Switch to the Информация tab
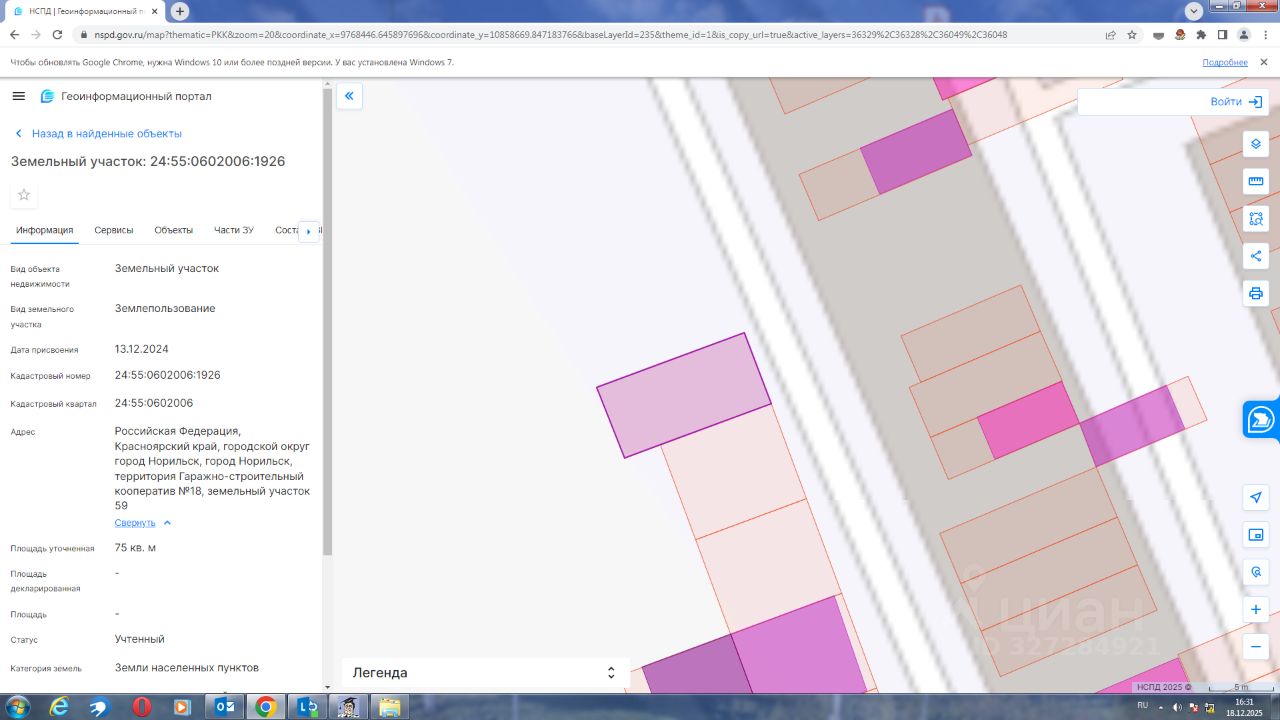 [44, 230]
